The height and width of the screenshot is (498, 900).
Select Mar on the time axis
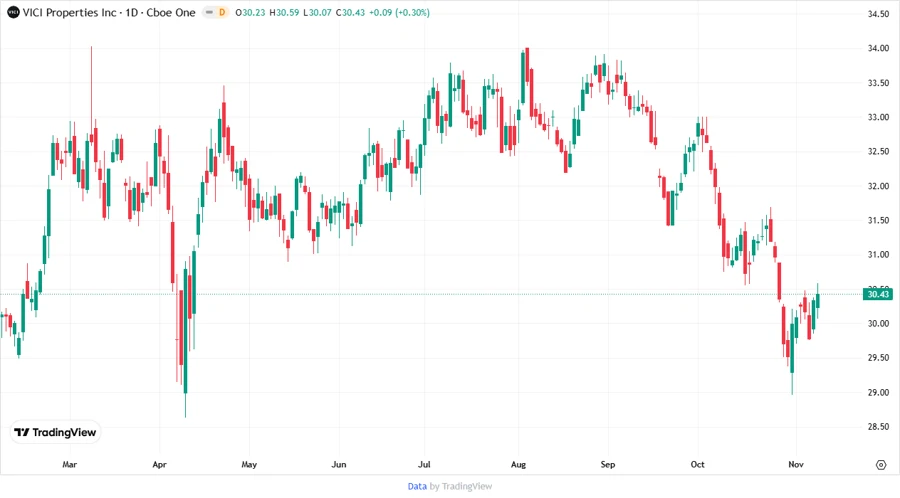[69, 464]
